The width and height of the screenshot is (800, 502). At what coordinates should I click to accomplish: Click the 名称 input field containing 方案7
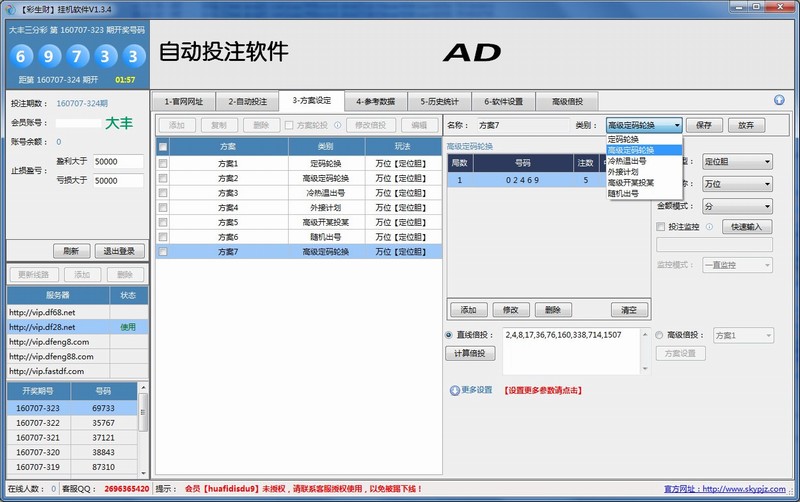[520, 126]
